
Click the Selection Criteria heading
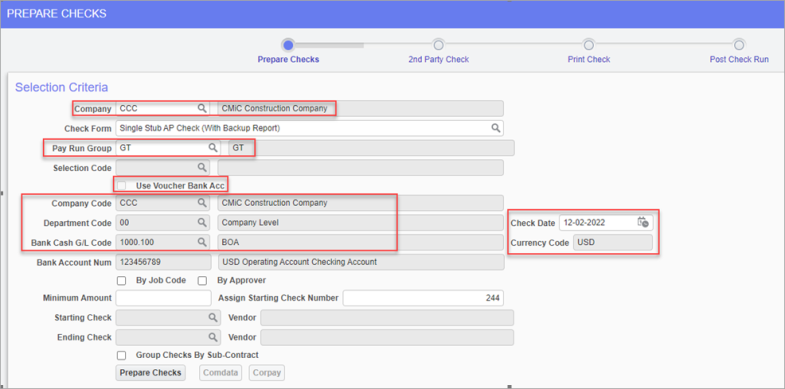click(x=62, y=87)
